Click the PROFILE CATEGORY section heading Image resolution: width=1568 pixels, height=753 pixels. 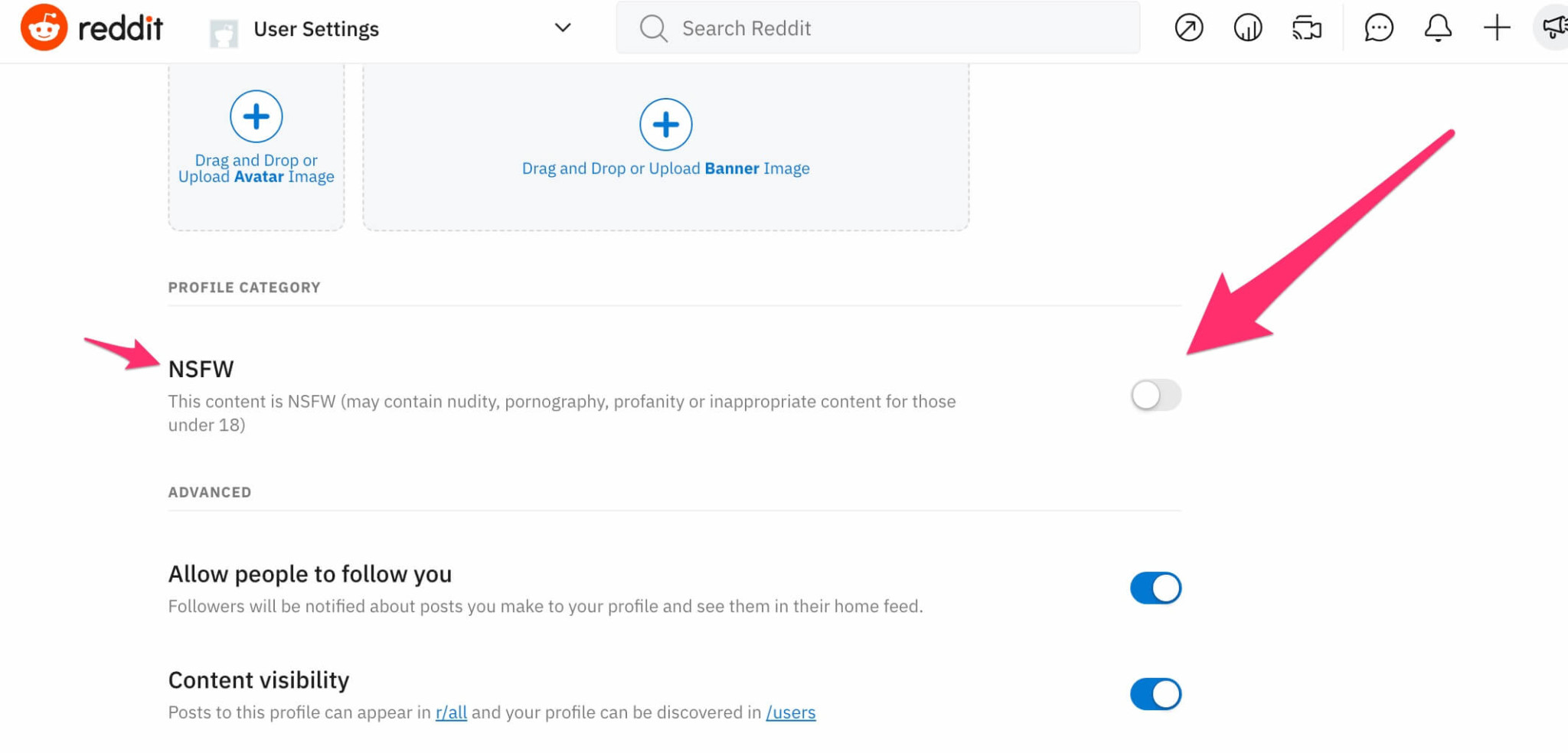(x=243, y=287)
